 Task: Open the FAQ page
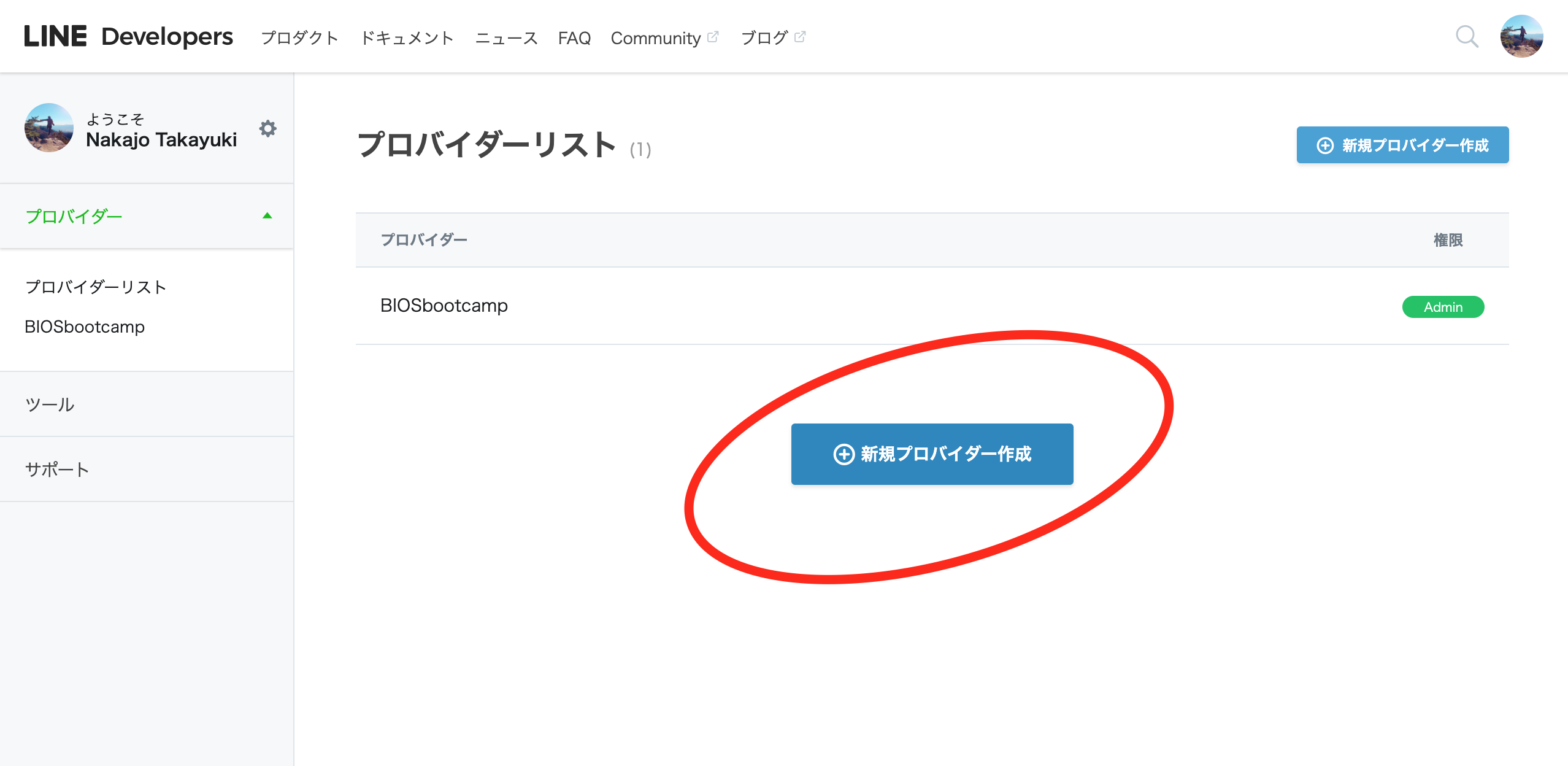click(574, 38)
